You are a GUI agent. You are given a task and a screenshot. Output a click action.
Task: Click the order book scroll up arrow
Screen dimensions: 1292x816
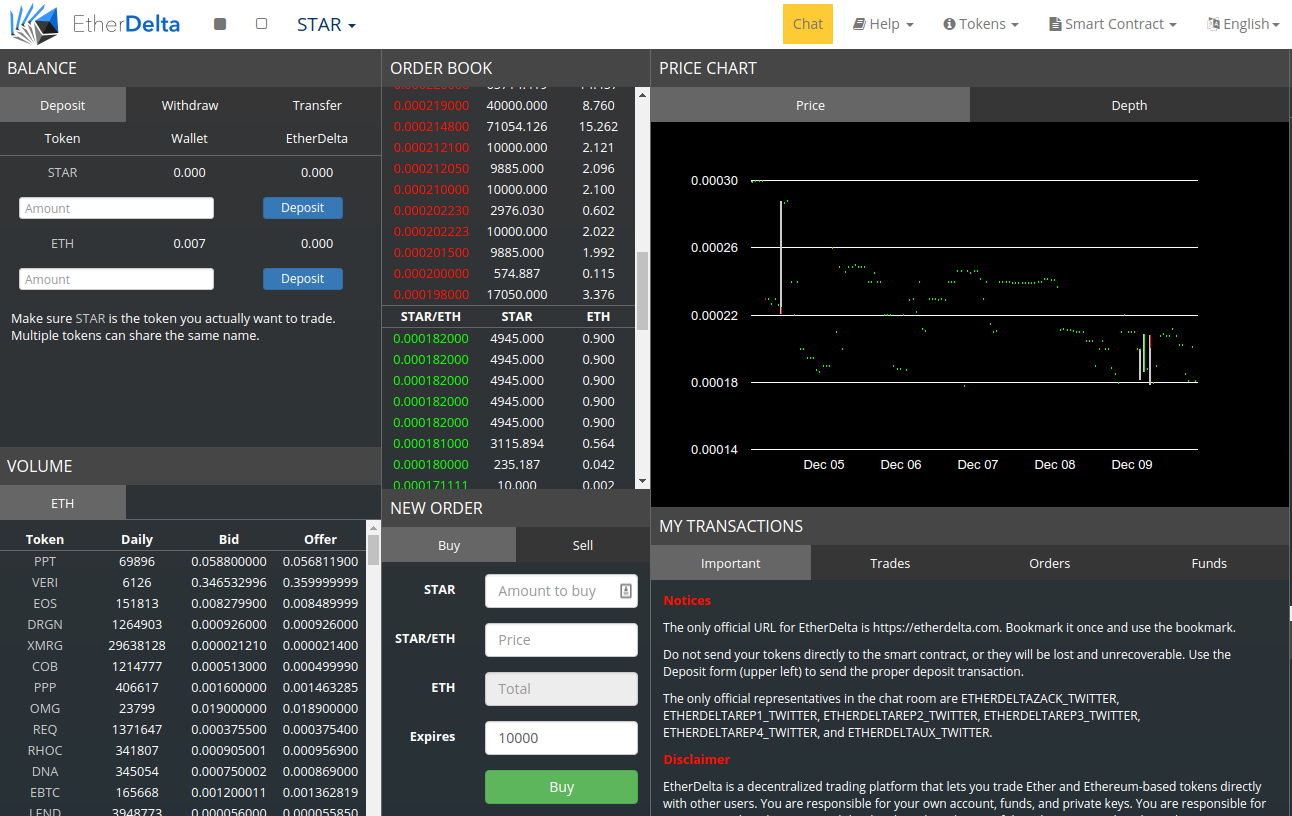pyautogui.click(x=643, y=95)
